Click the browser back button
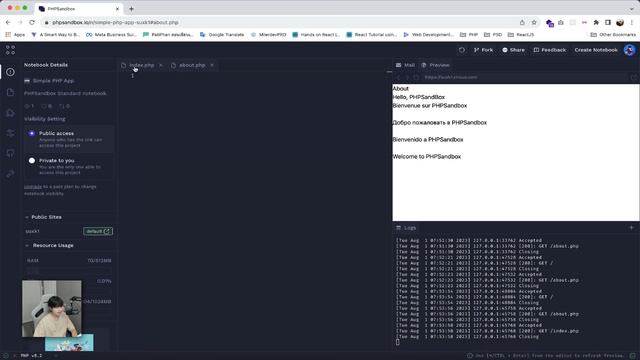The height and width of the screenshot is (360, 640). point(8,22)
